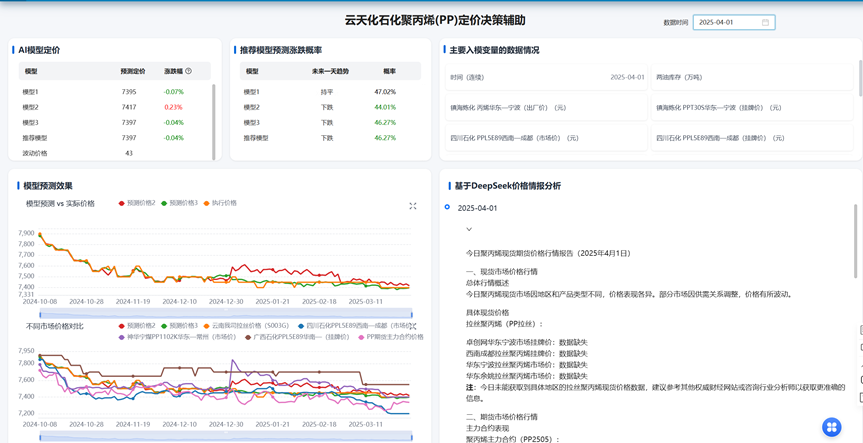
Task: Open the 数据时间 date picker dropdown
Action: coord(733,22)
